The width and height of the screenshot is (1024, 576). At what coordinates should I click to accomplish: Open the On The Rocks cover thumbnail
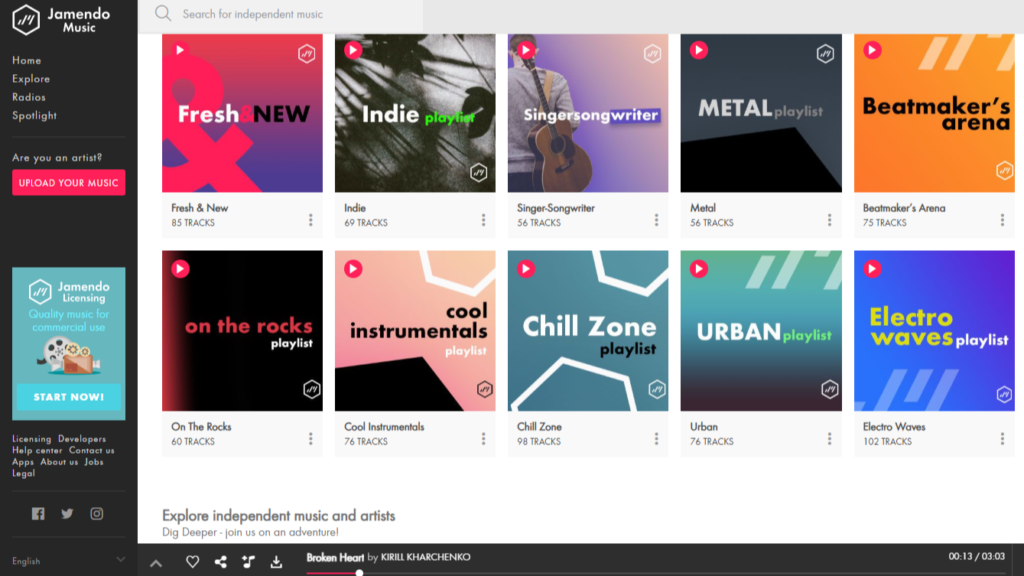coord(242,330)
